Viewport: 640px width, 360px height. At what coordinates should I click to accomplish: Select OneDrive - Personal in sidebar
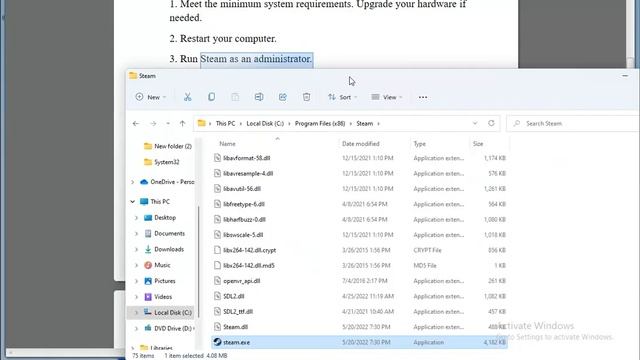[x=167, y=182]
